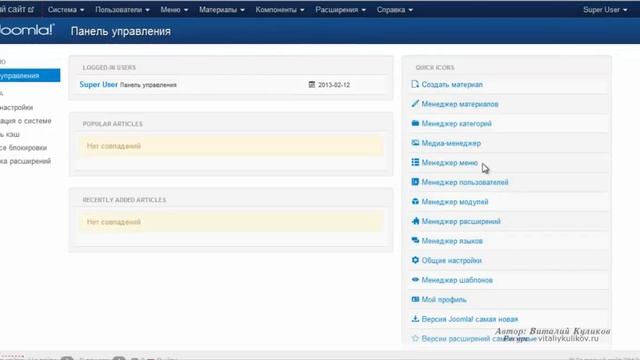
Task: Click the list icon for Менеджер меню
Action: click(x=415, y=162)
